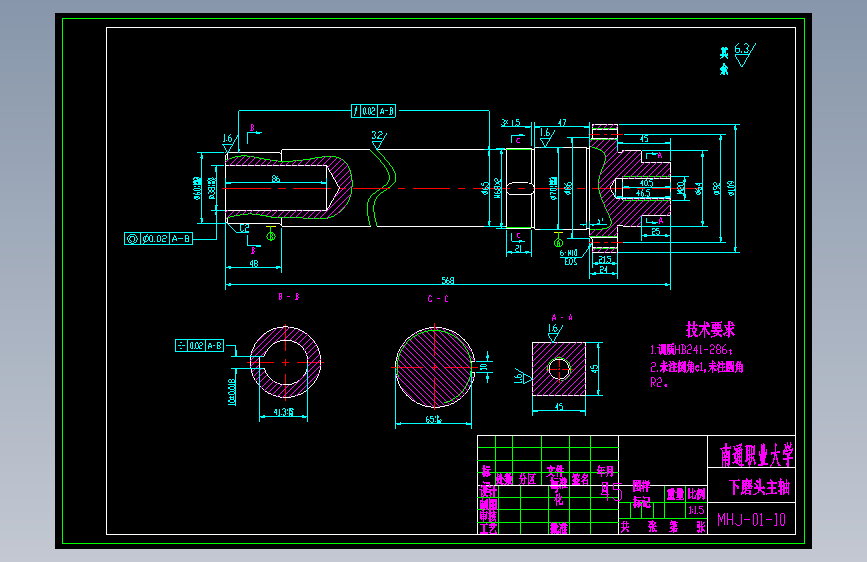Click the 86 bore depth dimension
The image size is (867, 562).
(275, 179)
